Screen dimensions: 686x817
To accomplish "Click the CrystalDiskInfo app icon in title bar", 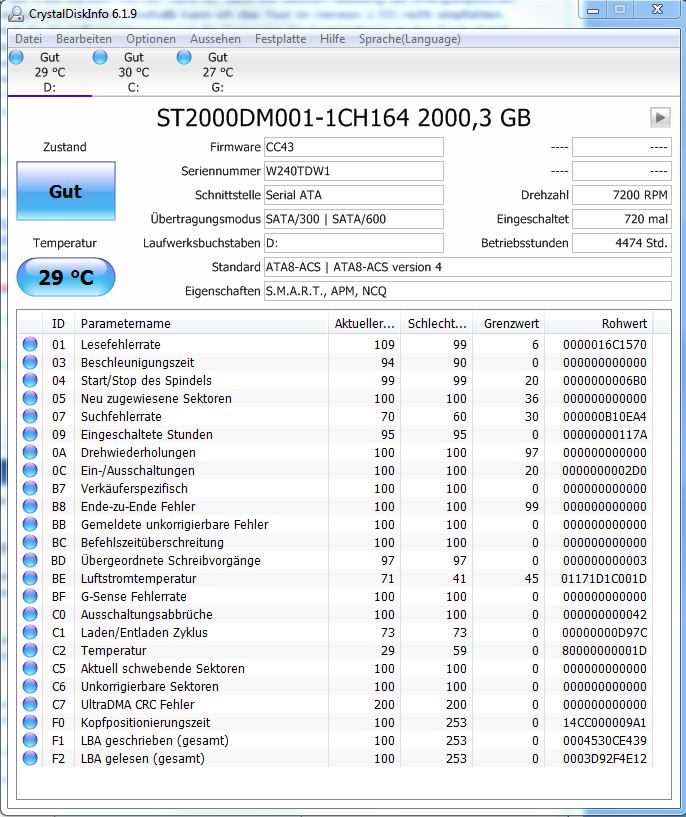I will 16,13.
